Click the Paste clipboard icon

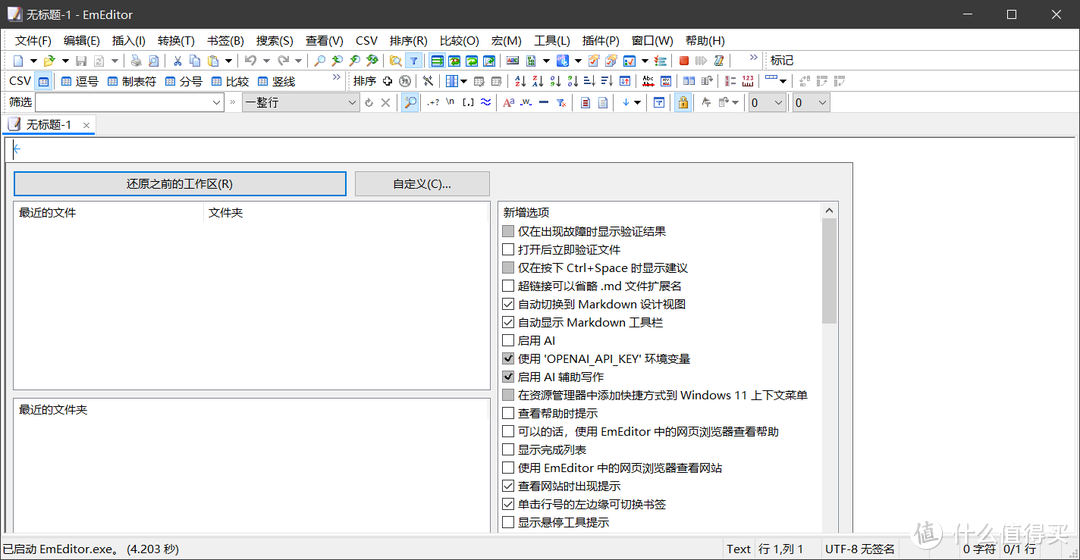214,61
